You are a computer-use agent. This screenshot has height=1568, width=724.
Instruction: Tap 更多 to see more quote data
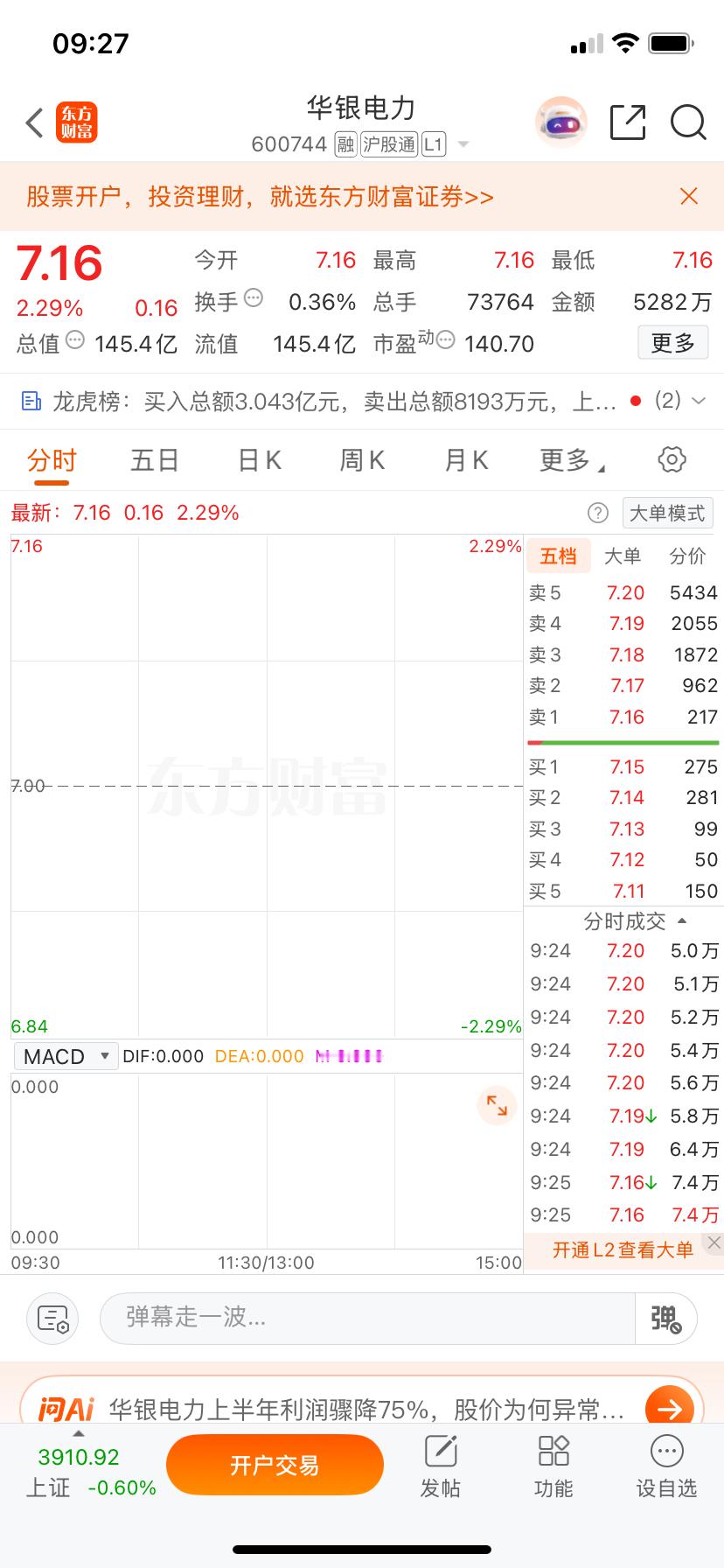[672, 342]
